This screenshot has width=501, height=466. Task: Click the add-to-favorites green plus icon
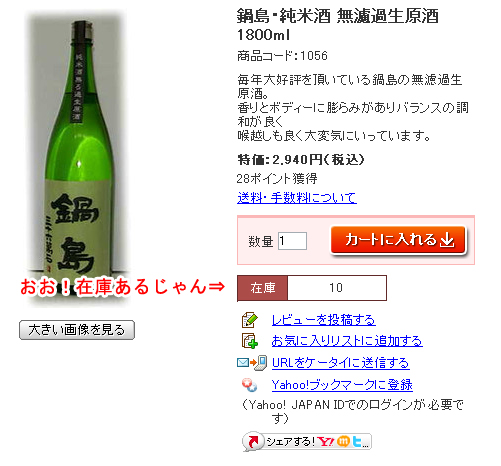click(250, 341)
